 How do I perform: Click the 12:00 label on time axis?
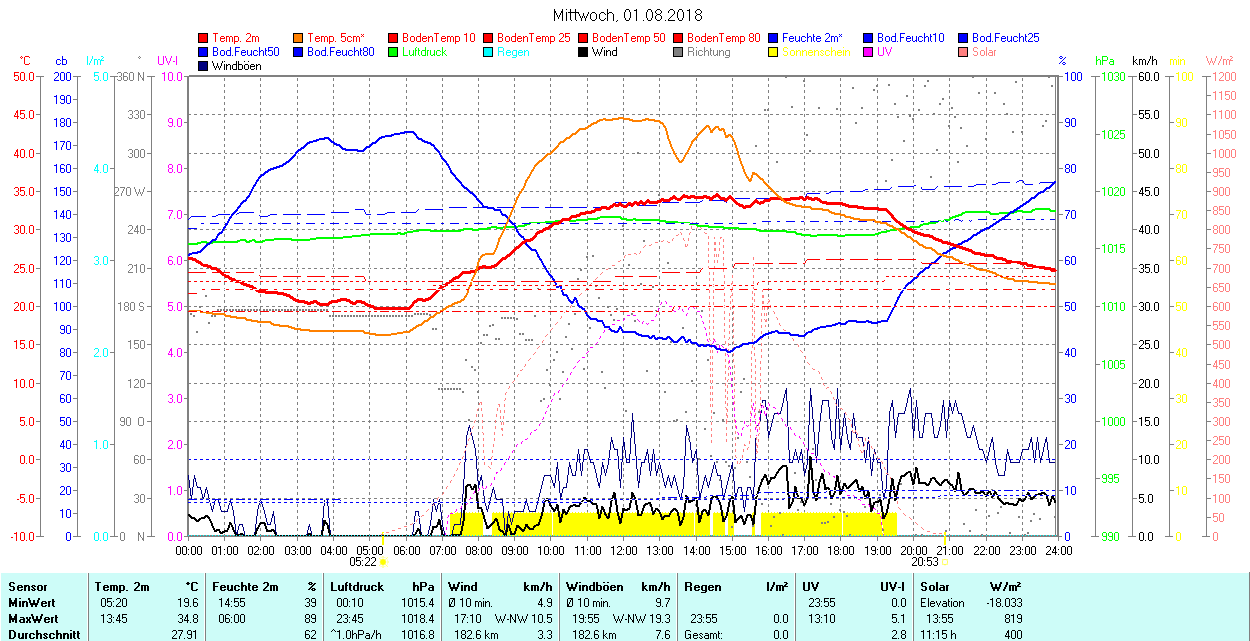624,550
